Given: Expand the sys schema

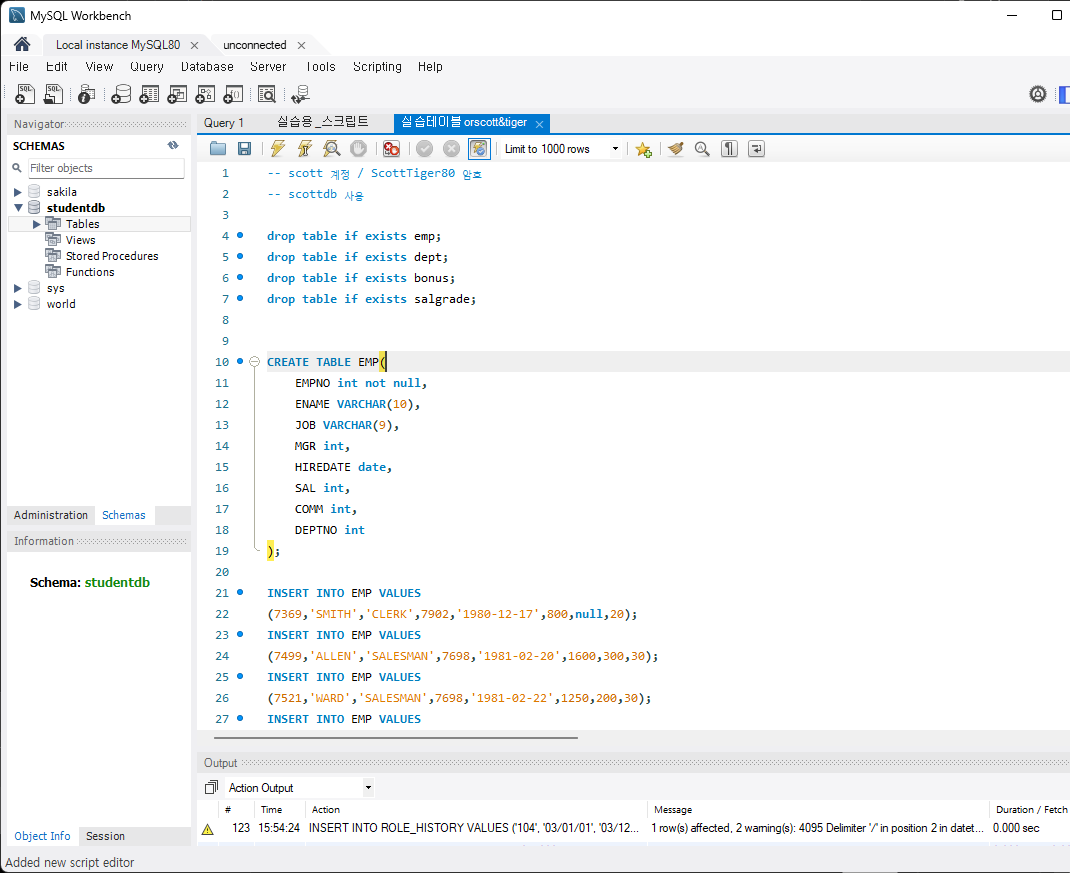Looking at the screenshot, I should tap(18, 288).
